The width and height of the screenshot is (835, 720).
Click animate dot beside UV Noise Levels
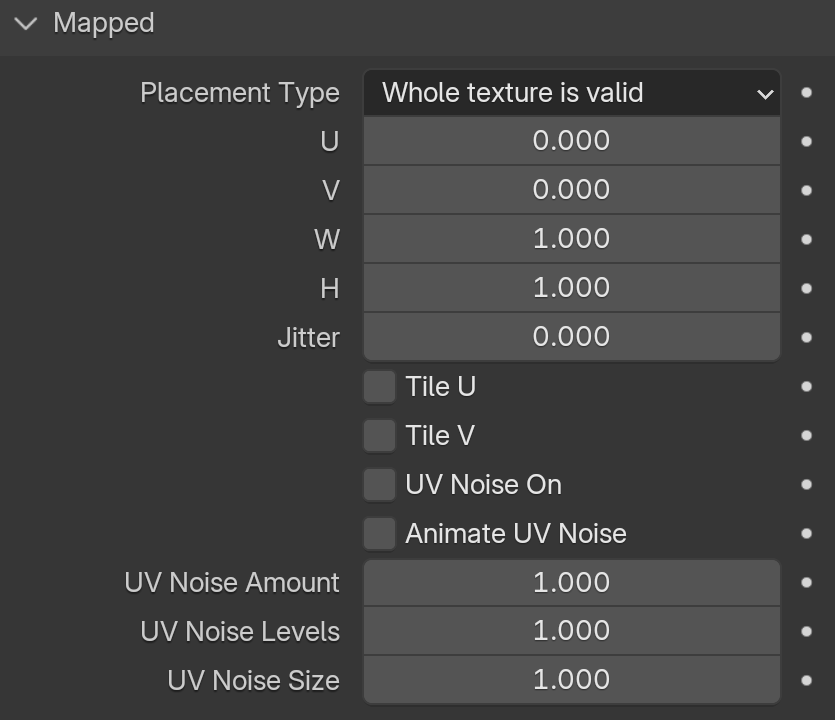[x=806, y=632]
